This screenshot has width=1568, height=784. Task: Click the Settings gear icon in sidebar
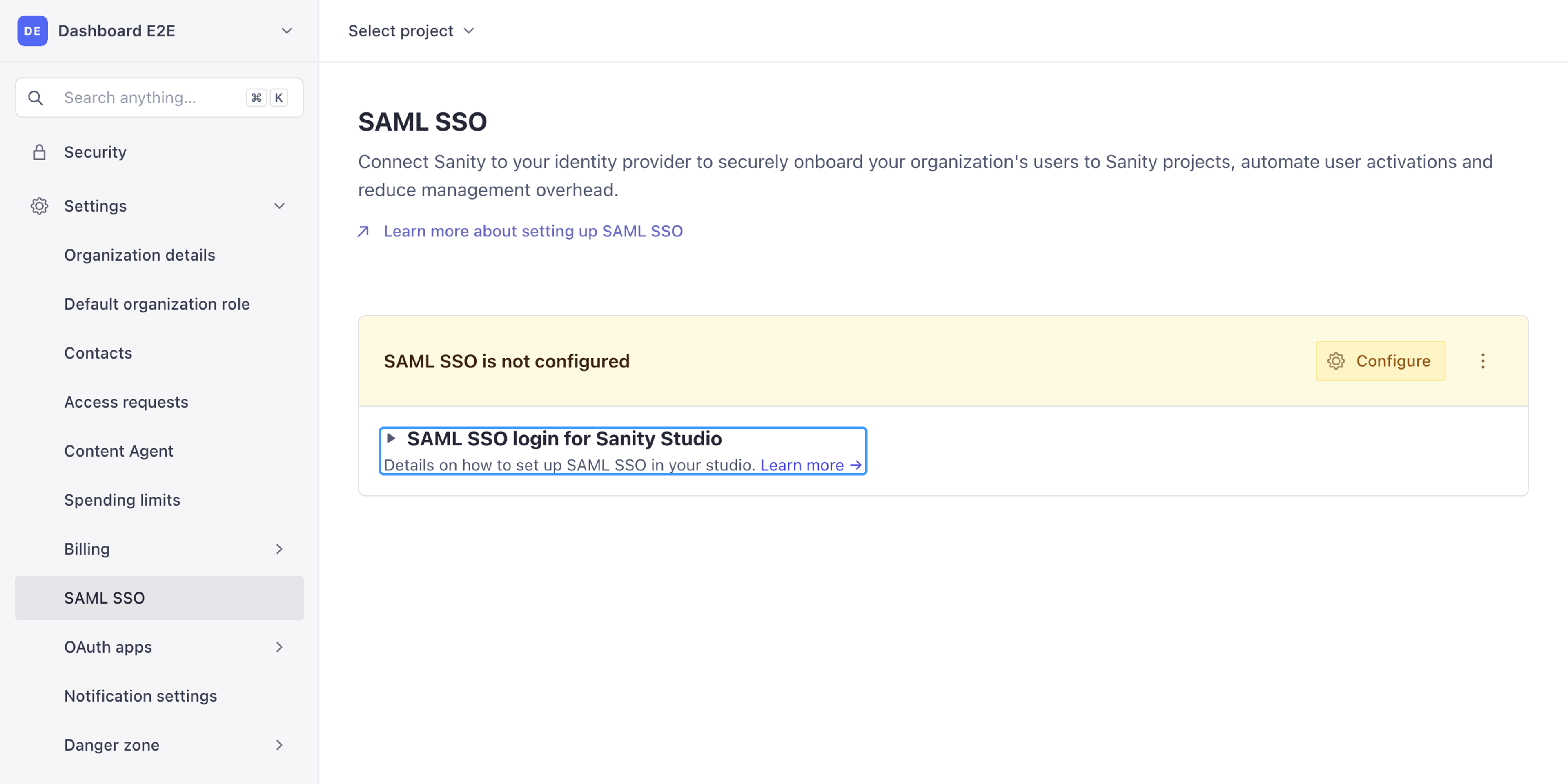pyautogui.click(x=39, y=206)
